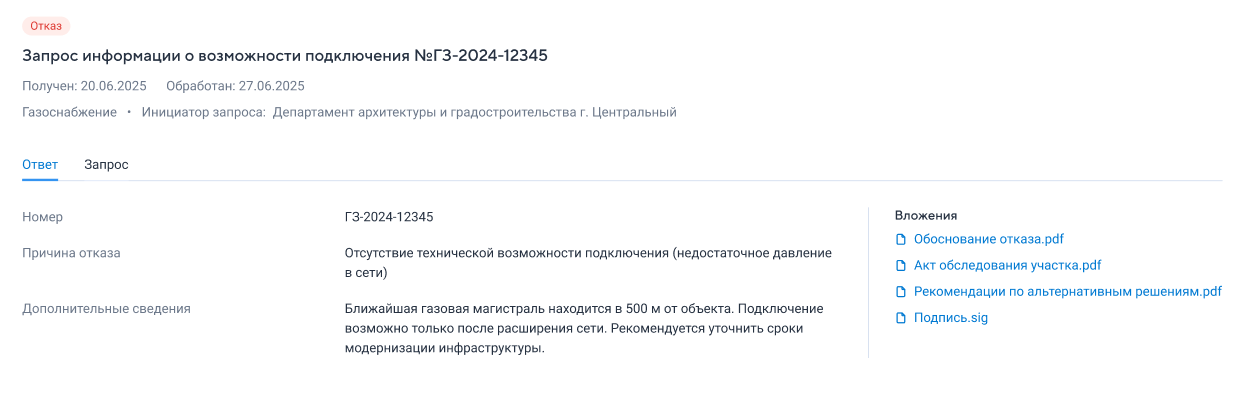Click the initiator Департамент архитектуры и градостроительства
1255x396 pixels.
pos(475,112)
